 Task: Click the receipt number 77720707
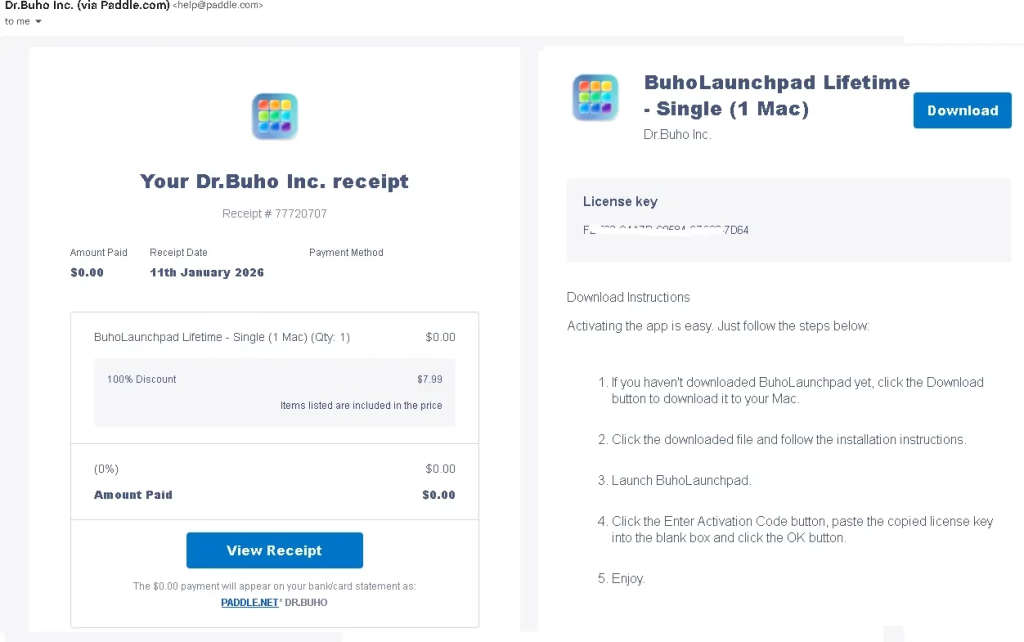tap(274, 214)
